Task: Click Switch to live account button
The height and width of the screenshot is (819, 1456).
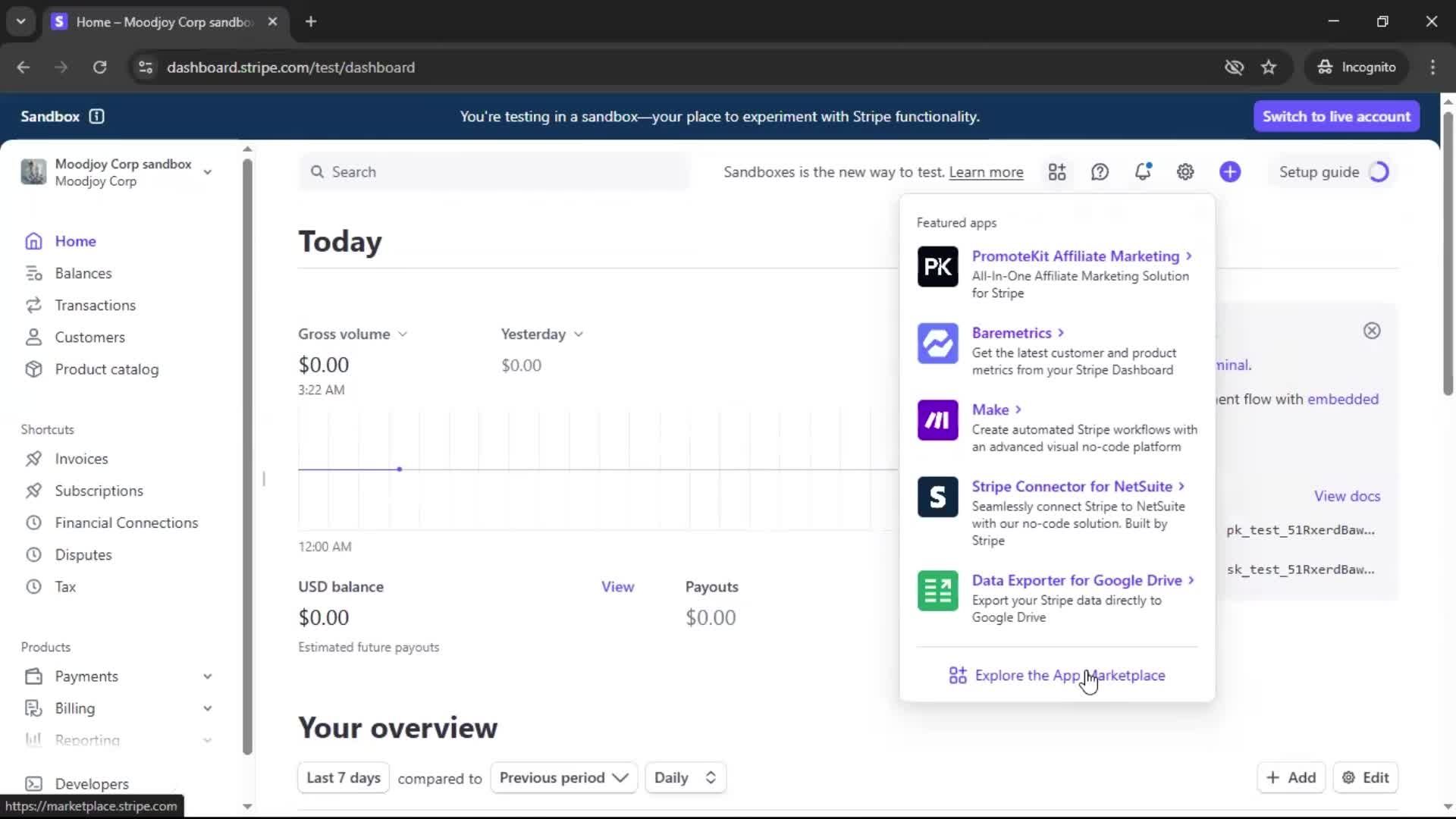Action: [1336, 116]
